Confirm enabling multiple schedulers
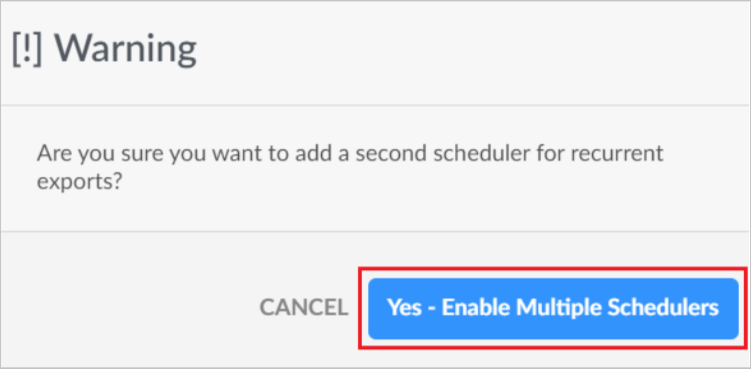The image size is (751, 369). click(553, 309)
